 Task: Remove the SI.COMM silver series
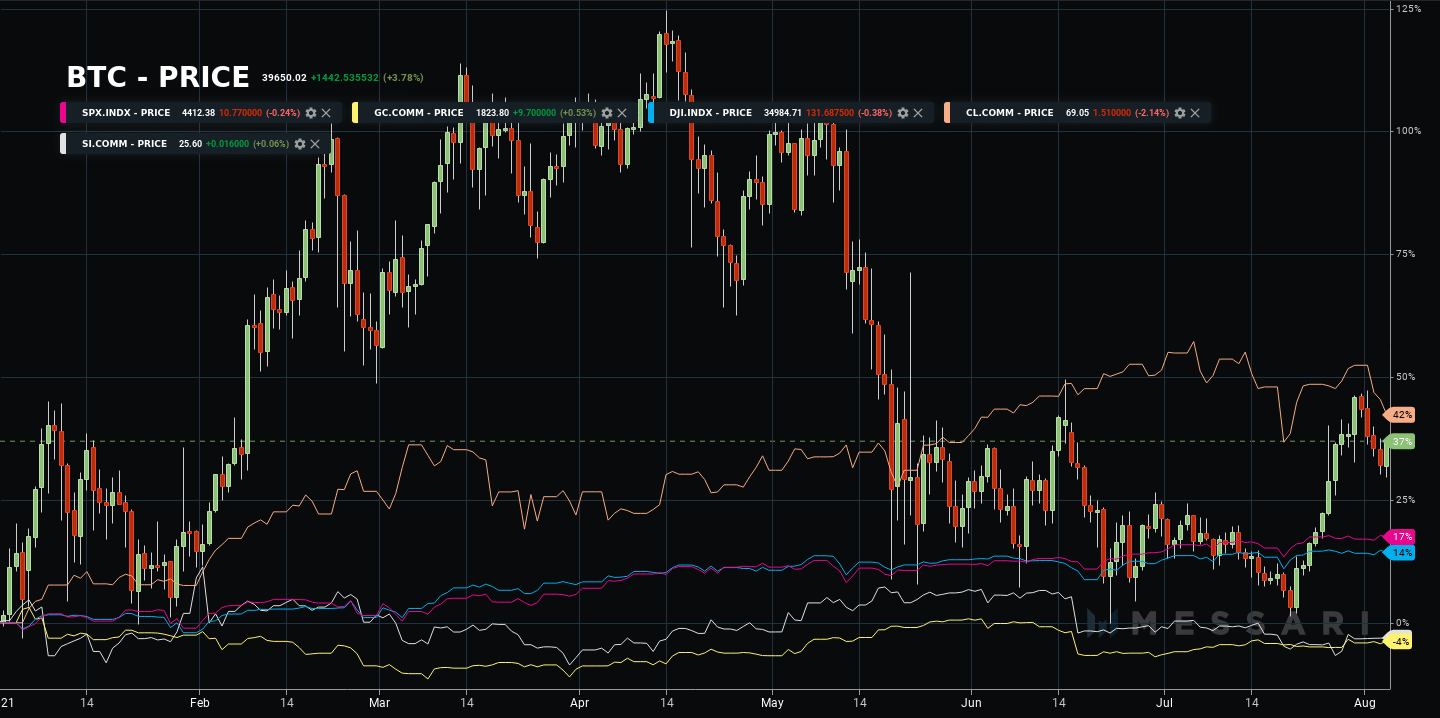coord(315,144)
